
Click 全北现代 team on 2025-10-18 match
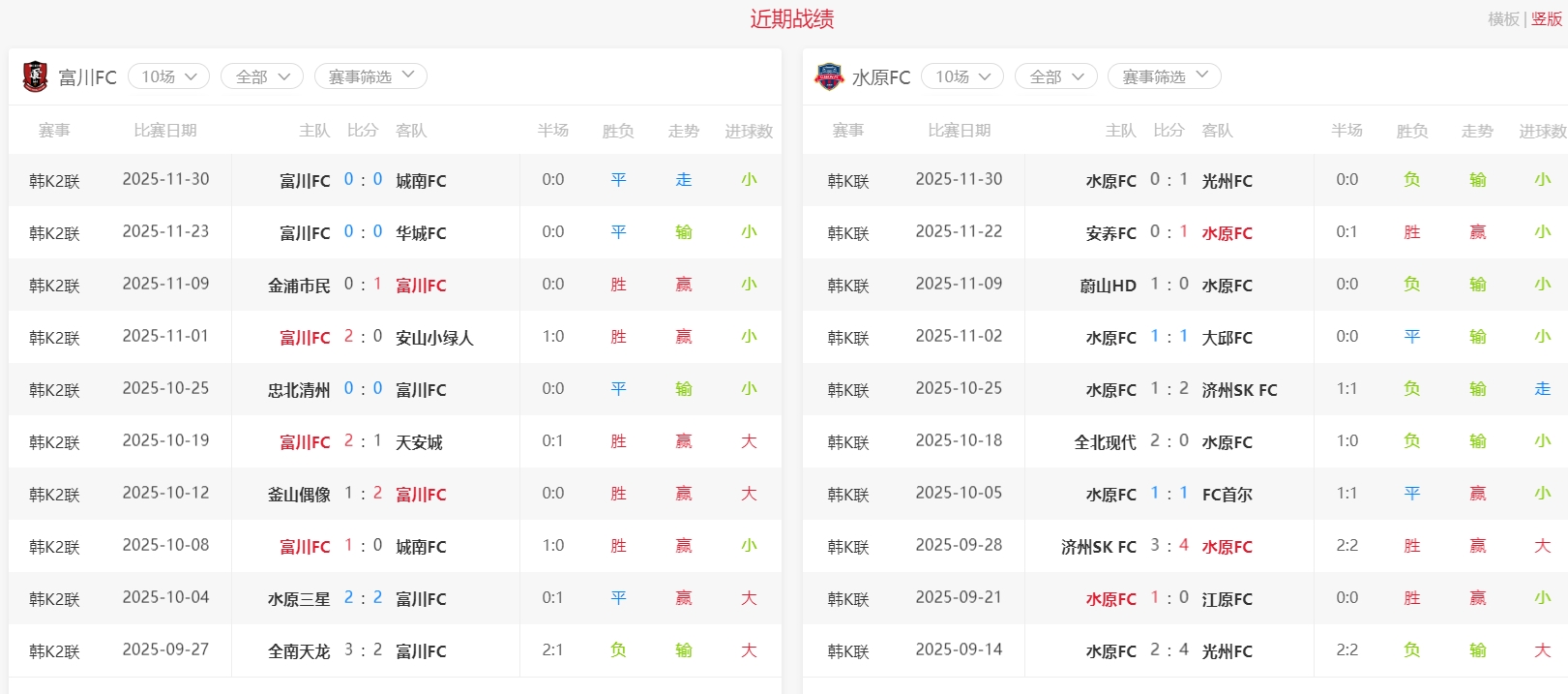tap(1105, 442)
